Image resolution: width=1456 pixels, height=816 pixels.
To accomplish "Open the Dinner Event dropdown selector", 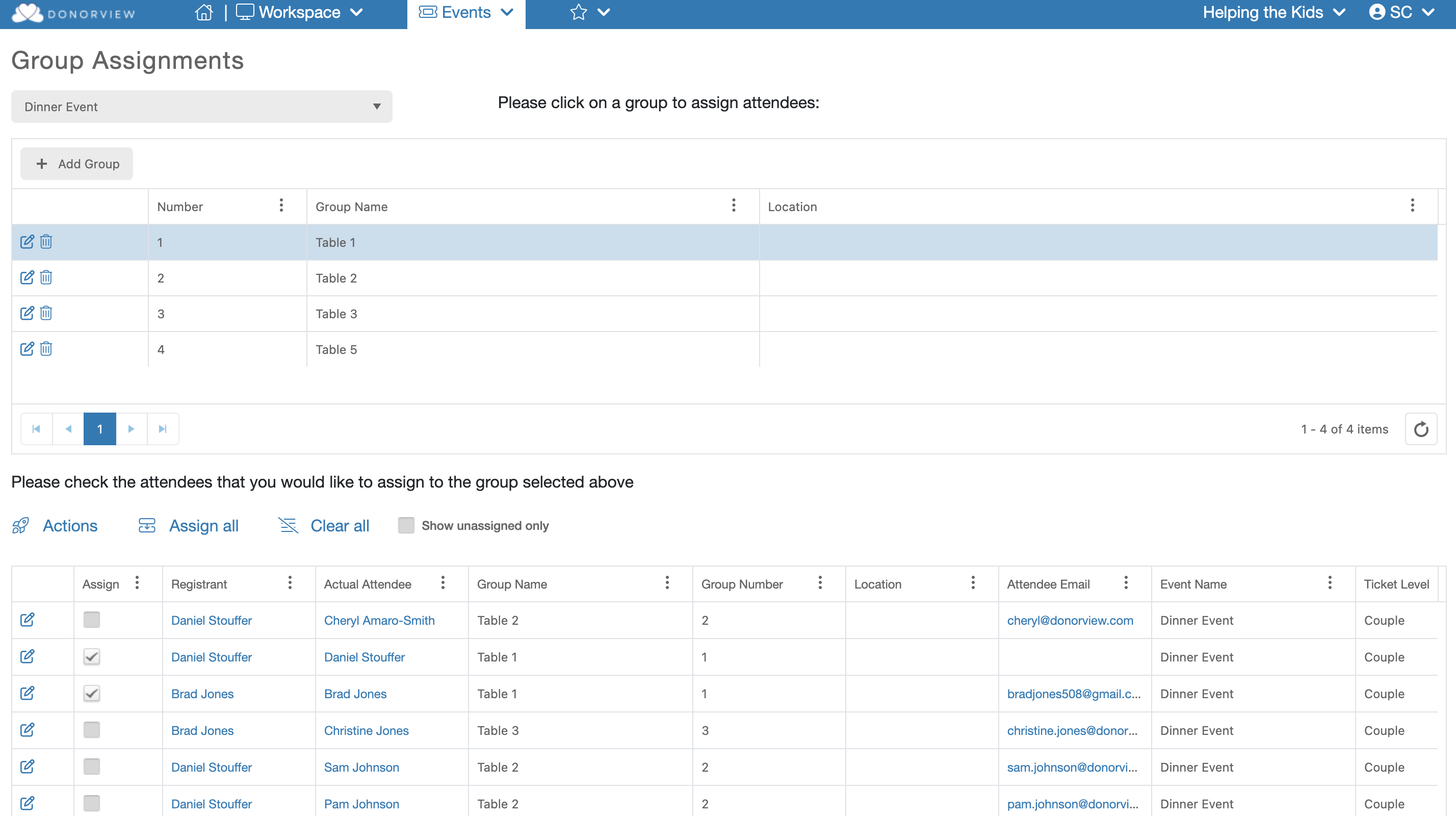I will pos(201,107).
